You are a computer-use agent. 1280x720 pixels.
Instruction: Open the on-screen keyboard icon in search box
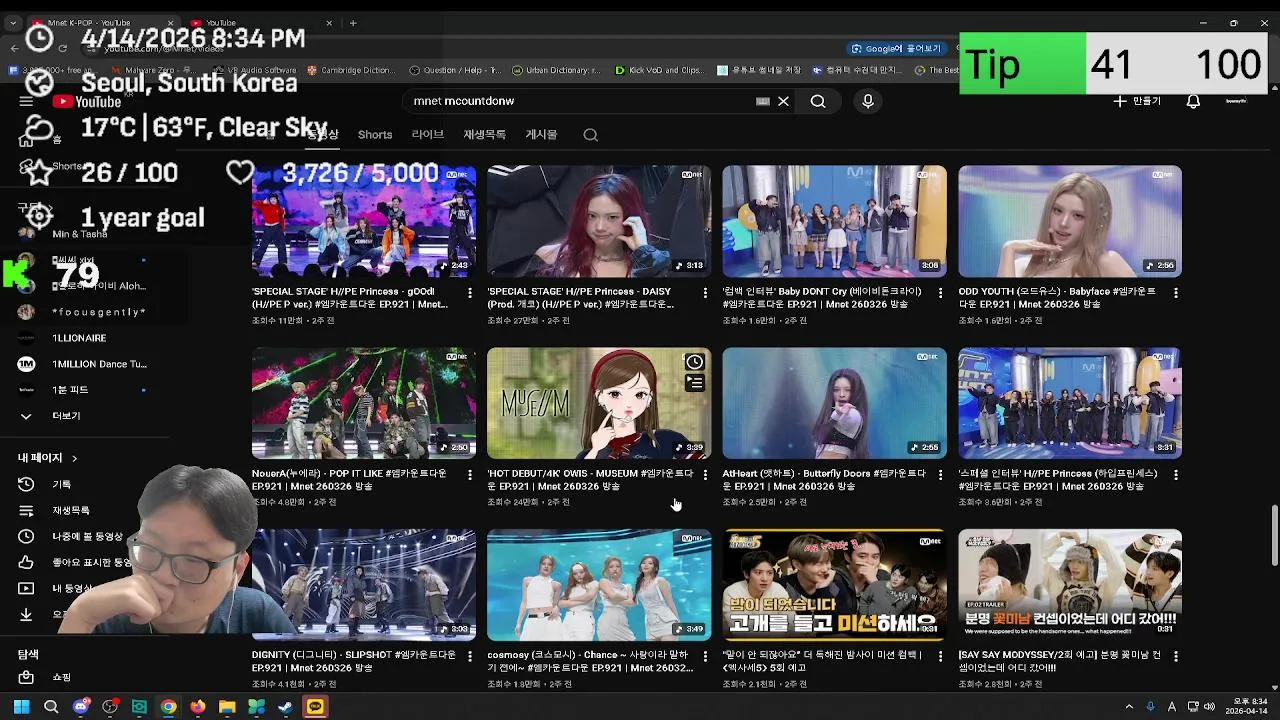click(x=762, y=101)
